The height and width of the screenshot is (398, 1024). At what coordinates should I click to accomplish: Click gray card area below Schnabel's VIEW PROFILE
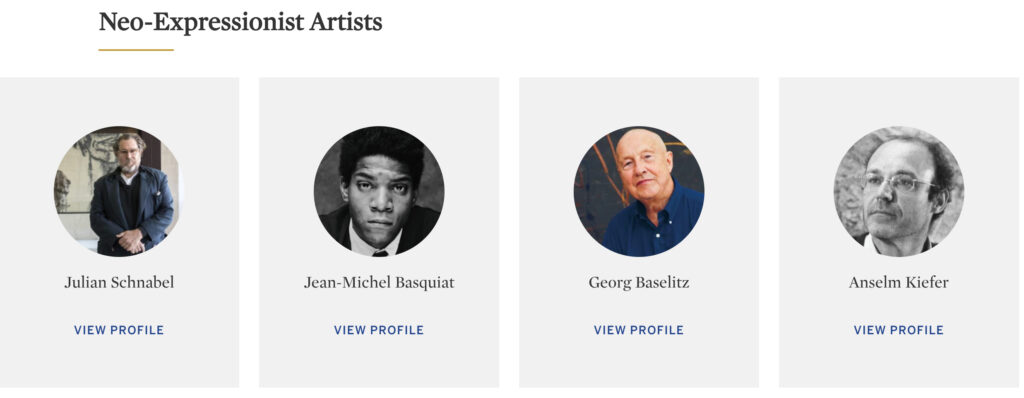pyautogui.click(x=119, y=363)
